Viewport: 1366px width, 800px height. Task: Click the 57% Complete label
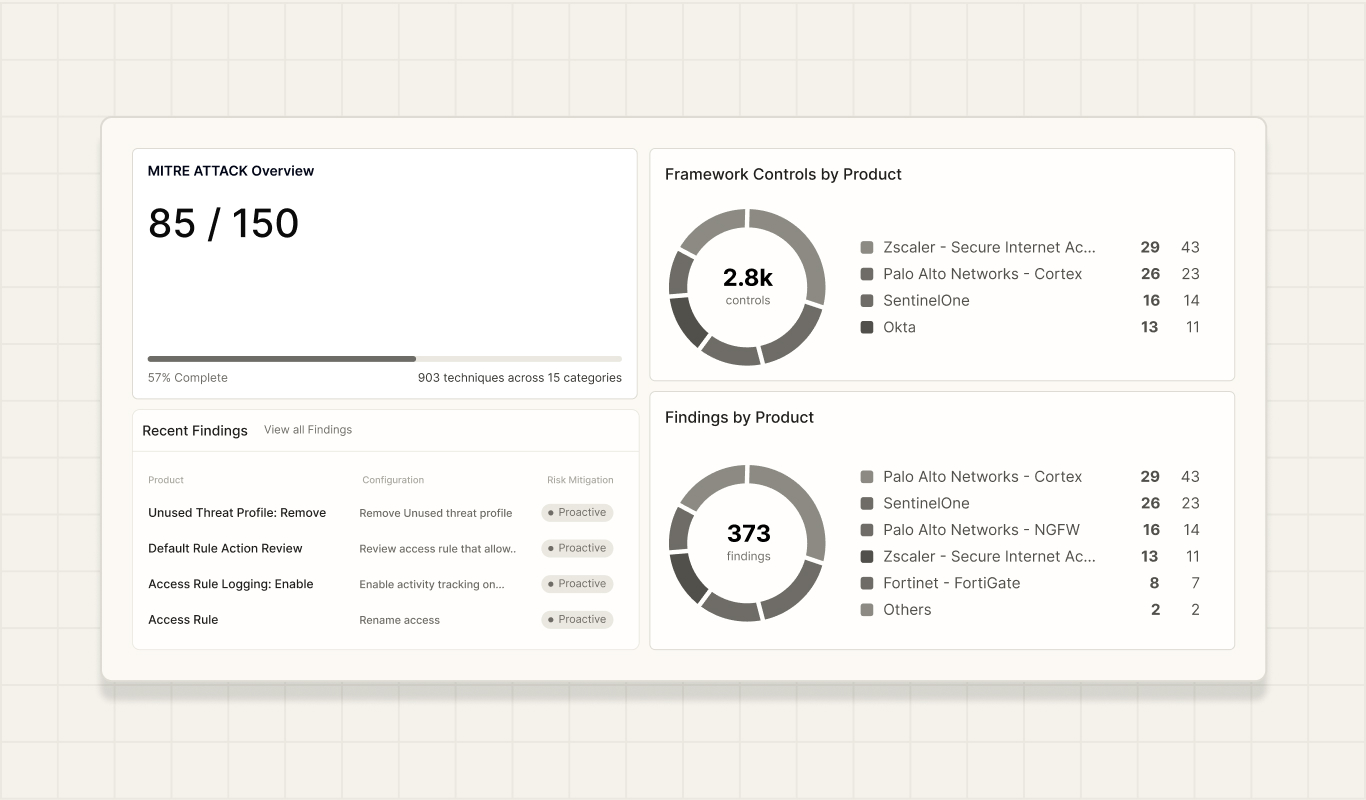(188, 378)
